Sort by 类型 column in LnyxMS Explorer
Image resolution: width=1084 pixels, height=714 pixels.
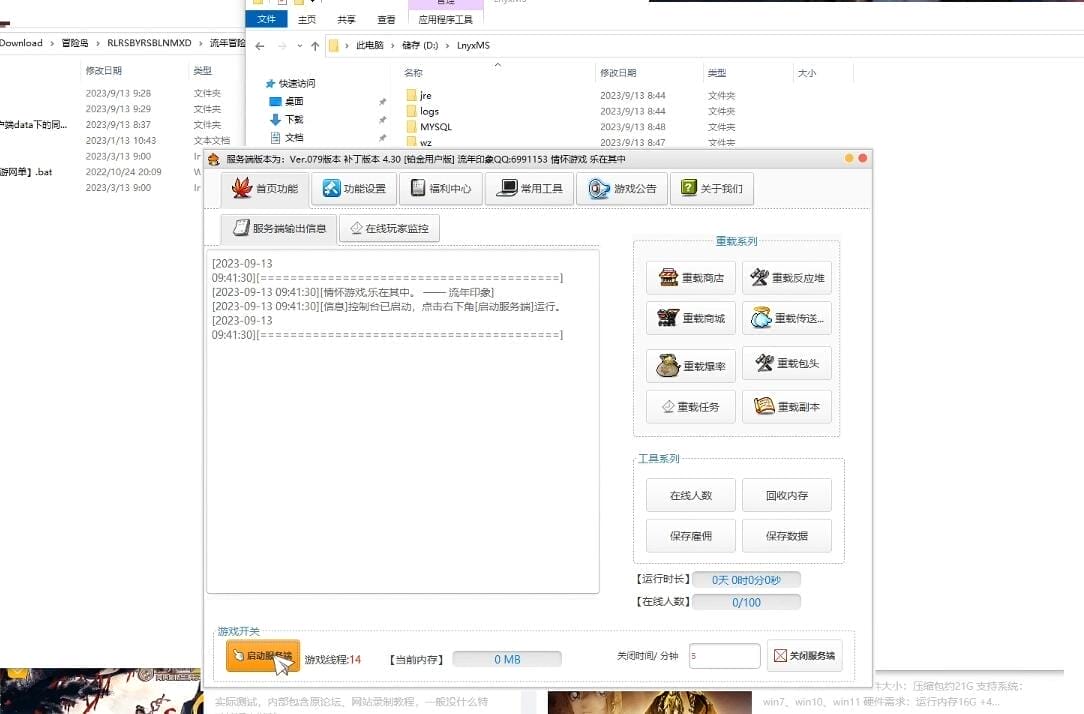click(717, 73)
